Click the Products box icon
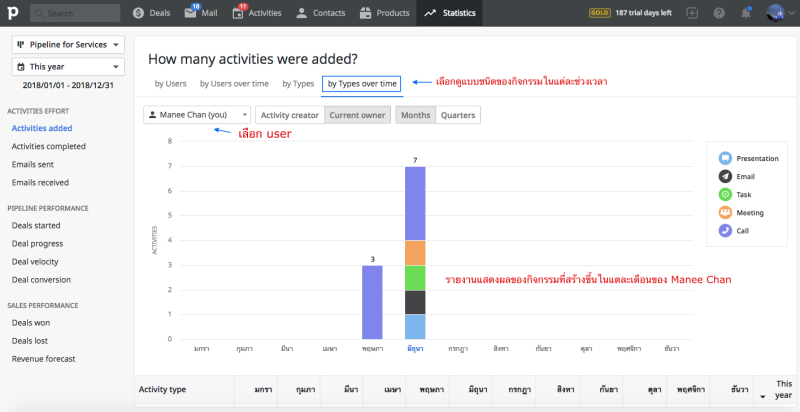Image resolution: width=800 pixels, height=412 pixels. tap(365, 13)
